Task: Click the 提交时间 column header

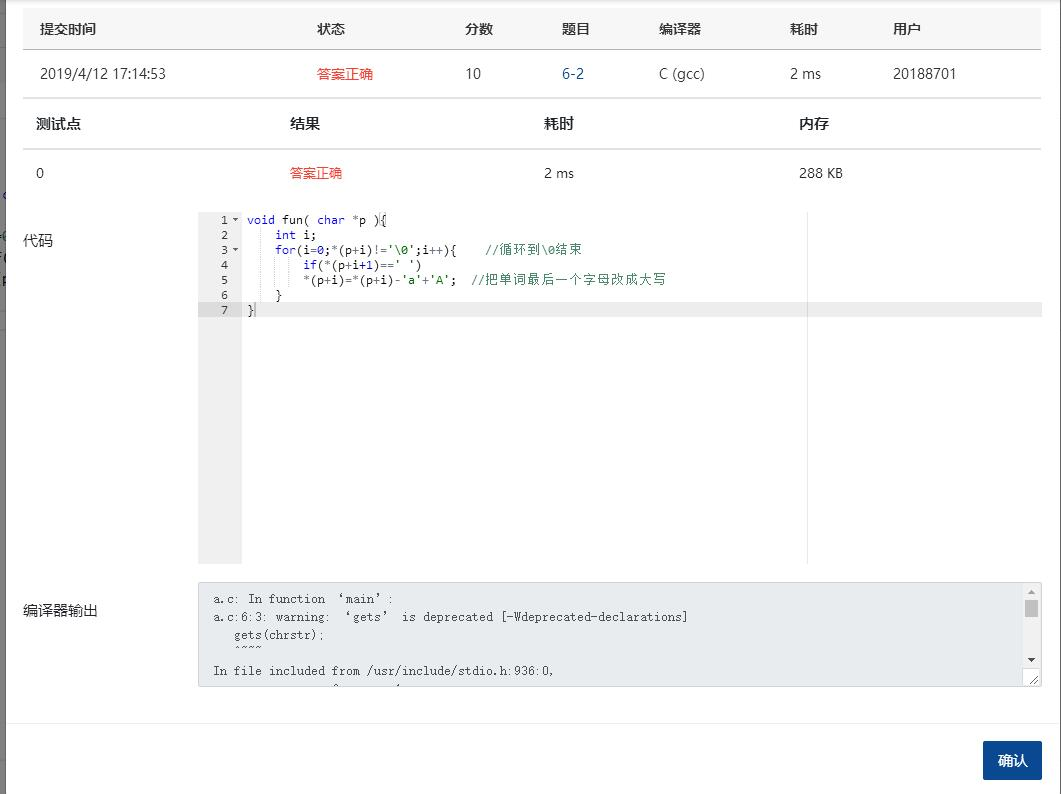Action: click(x=68, y=29)
